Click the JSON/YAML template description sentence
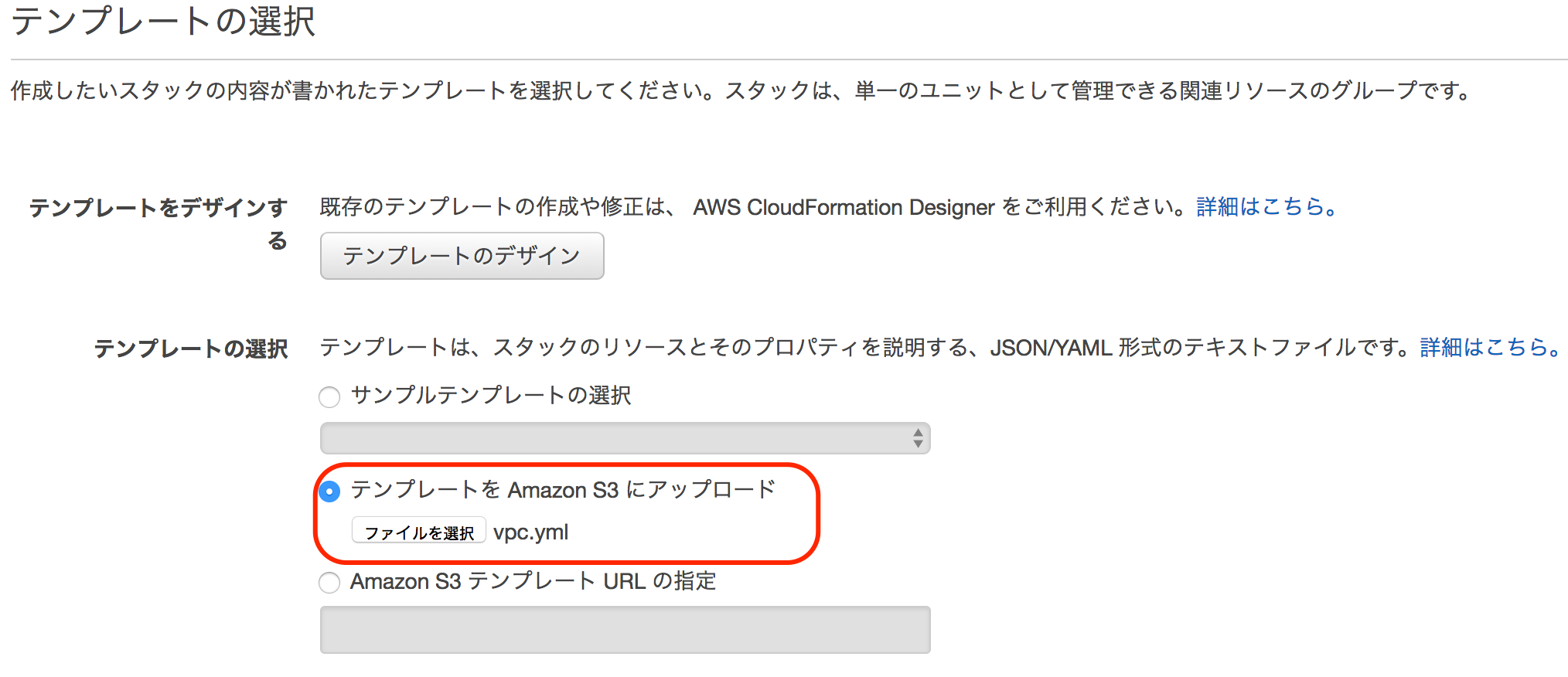The image size is (1568, 677). click(x=866, y=348)
